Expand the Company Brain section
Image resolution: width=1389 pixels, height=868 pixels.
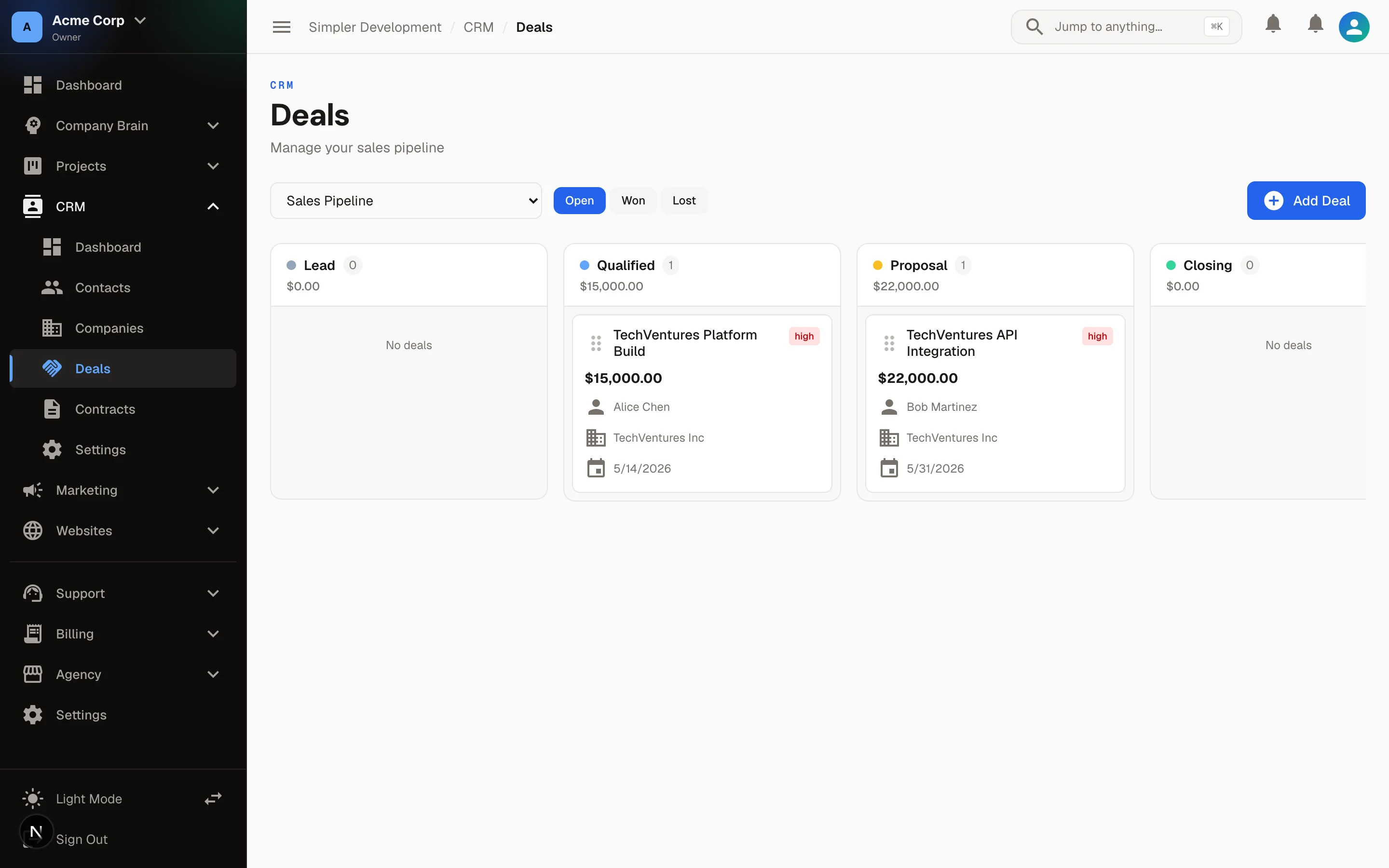pyautogui.click(x=213, y=126)
